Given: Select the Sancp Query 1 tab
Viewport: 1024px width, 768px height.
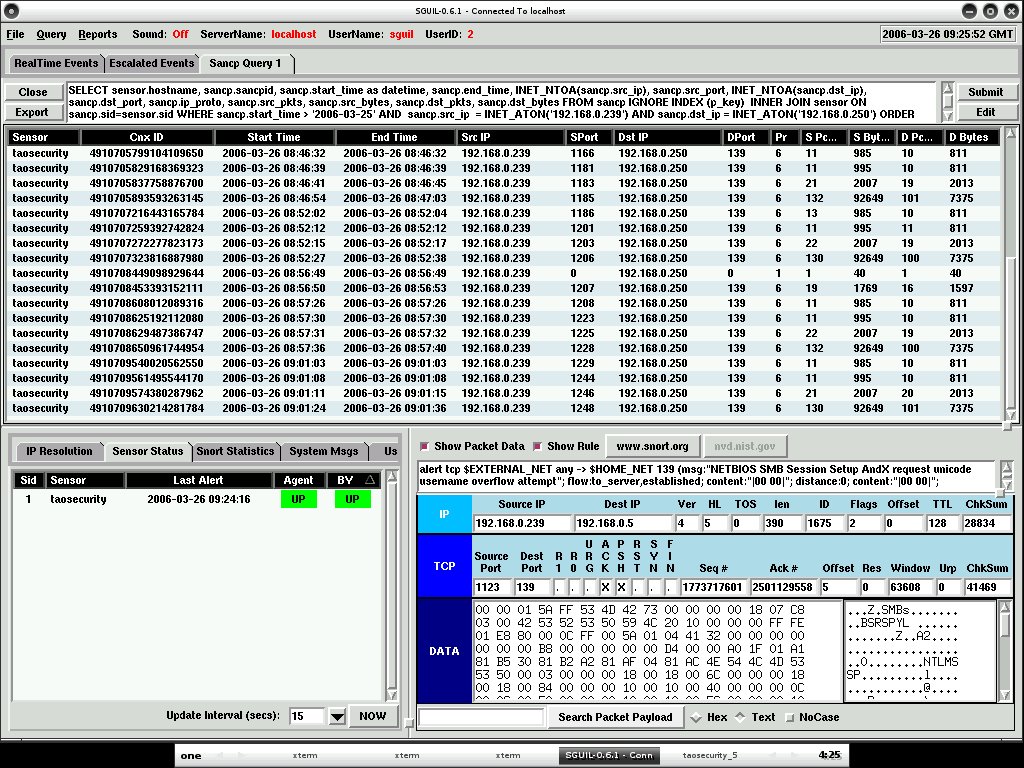Looking at the screenshot, I should [246, 63].
